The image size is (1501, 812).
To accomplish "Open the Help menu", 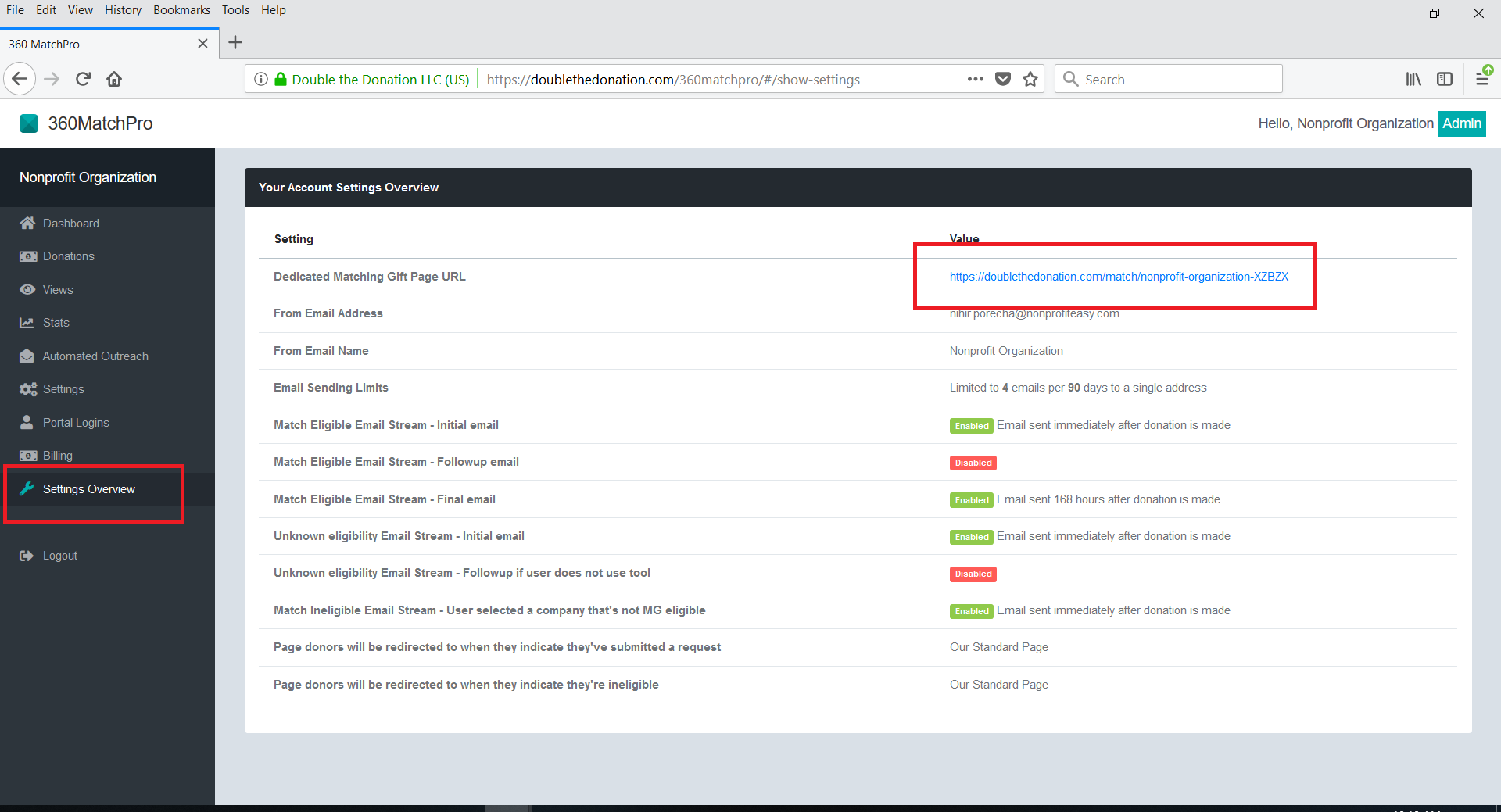I will pos(274,10).
